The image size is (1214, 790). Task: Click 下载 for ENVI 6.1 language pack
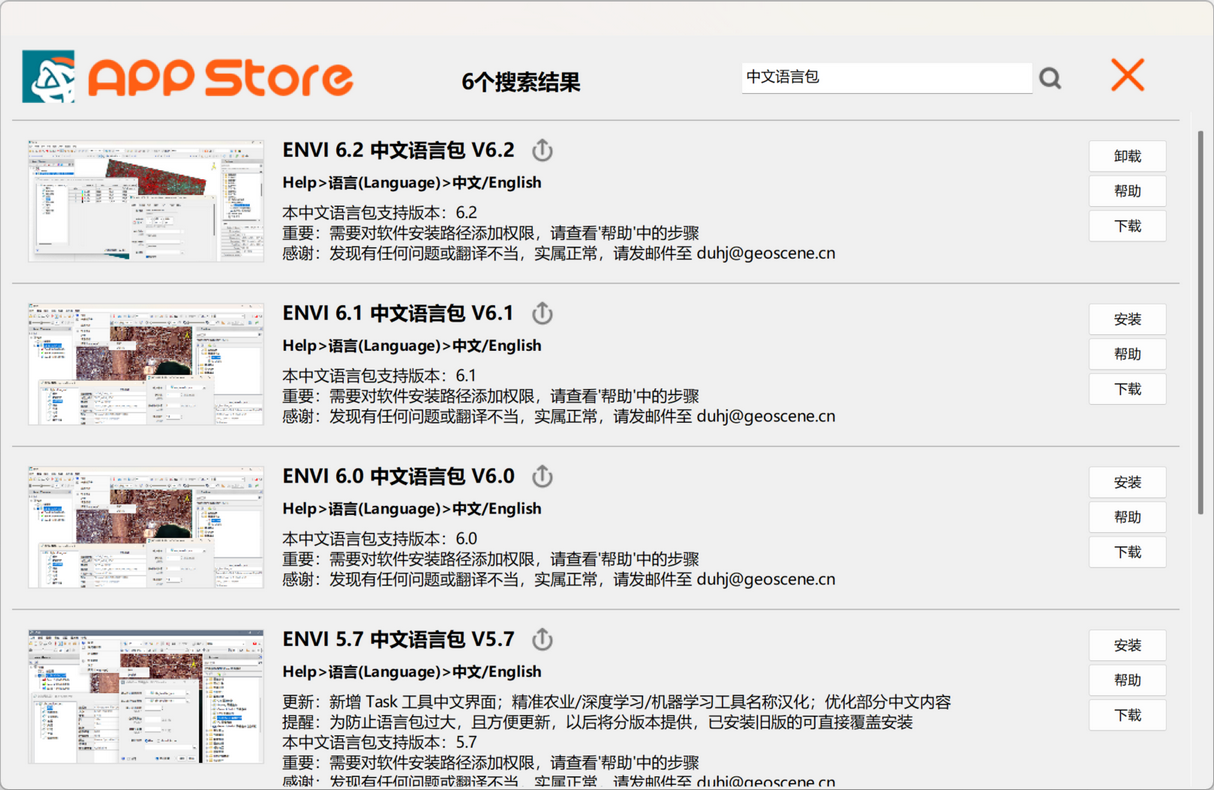coord(1127,389)
